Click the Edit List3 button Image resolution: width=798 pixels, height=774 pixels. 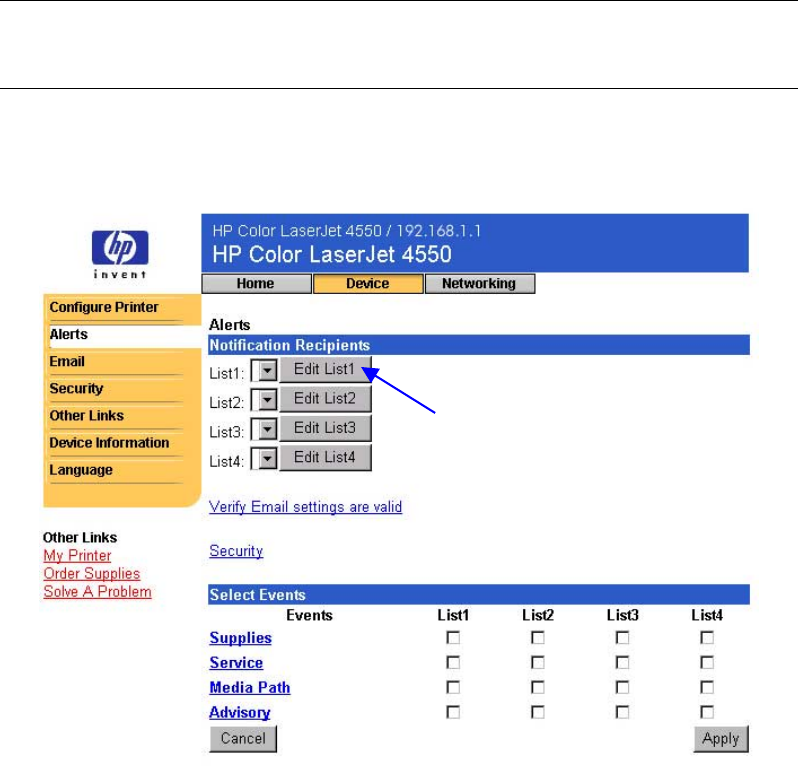tap(325, 428)
